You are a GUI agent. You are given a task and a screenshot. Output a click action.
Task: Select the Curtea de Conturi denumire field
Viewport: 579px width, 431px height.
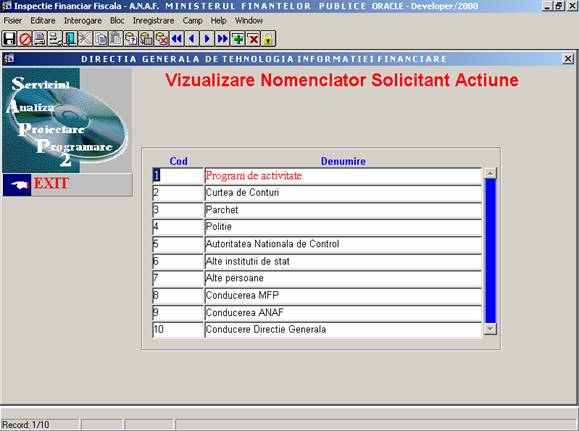click(343, 193)
